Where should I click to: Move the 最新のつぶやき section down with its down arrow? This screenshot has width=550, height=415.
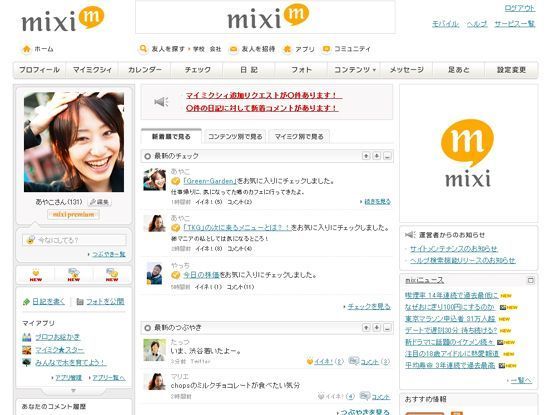(x=377, y=328)
